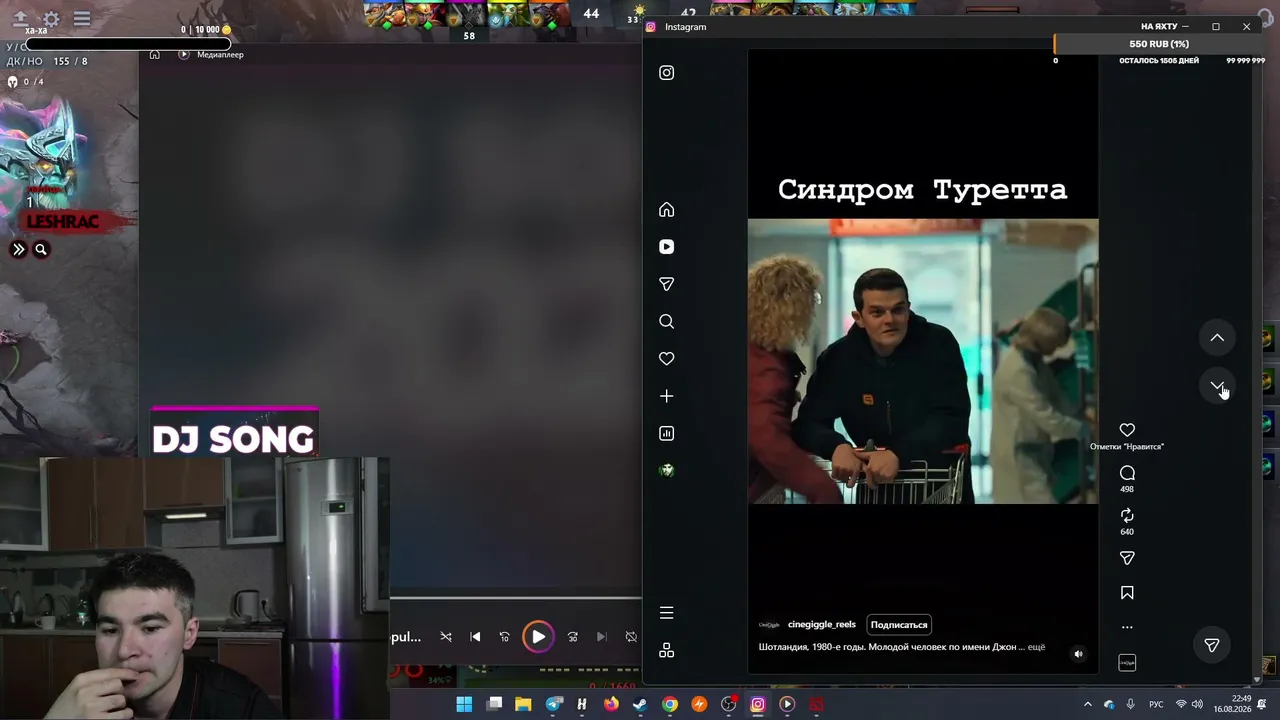Go to the previous reel
The height and width of the screenshot is (720, 1280).
(x=1217, y=338)
